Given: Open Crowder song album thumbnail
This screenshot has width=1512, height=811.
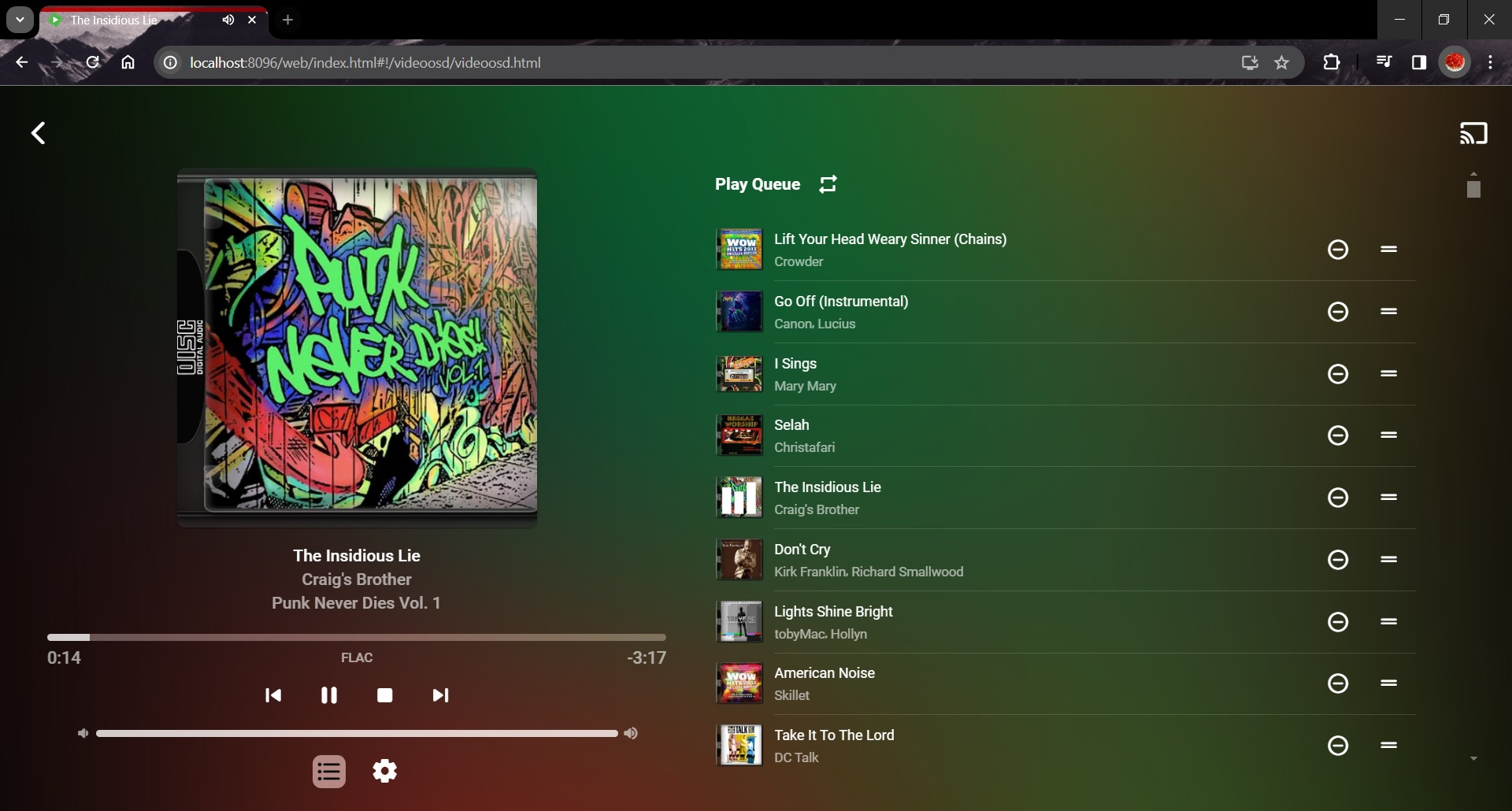Looking at the screenshot, I should point(739,250).
